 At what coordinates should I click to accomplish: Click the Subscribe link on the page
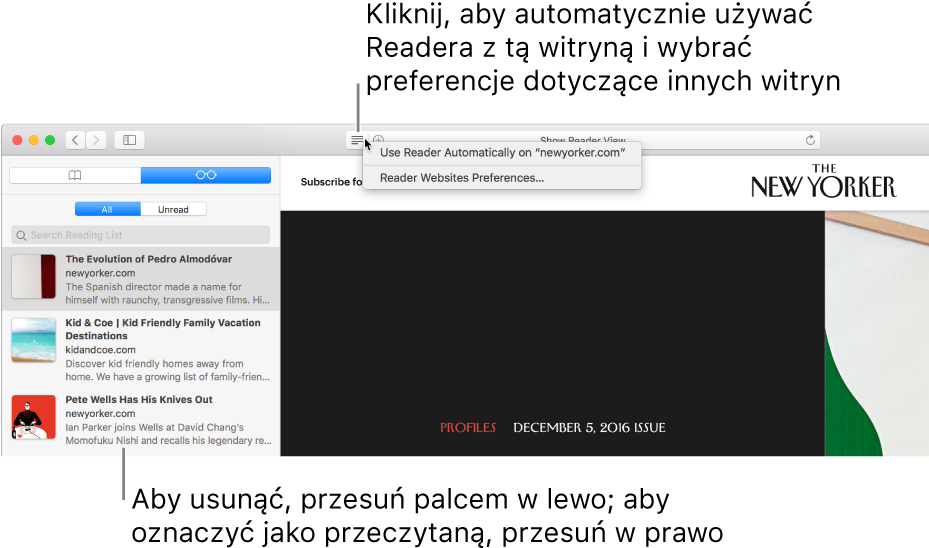(x=331, y=182)
